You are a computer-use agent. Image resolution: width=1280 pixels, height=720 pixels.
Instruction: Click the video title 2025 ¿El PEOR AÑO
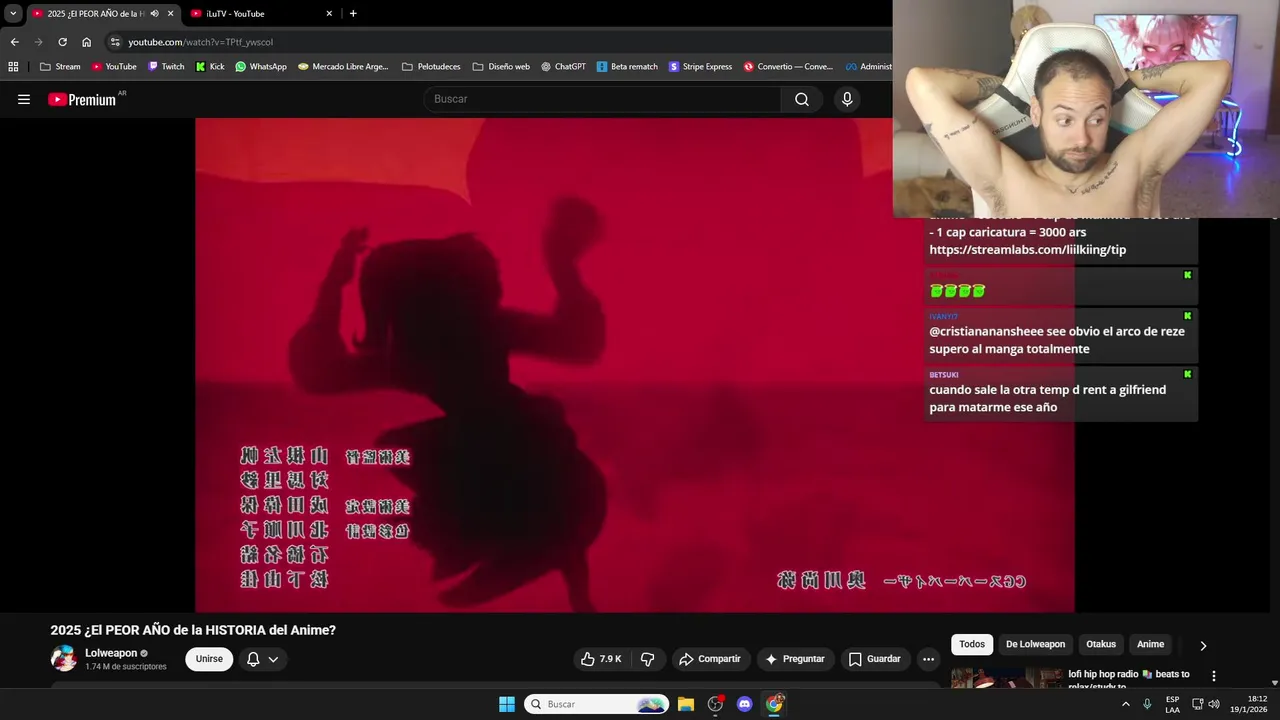pos(193,630)
